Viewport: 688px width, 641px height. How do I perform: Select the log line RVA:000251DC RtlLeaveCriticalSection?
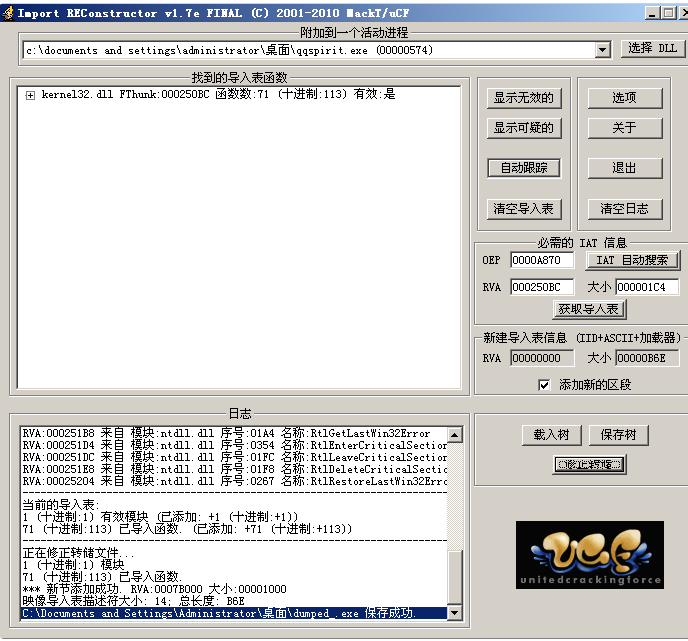pyautogui.click(x=234, y=457)
